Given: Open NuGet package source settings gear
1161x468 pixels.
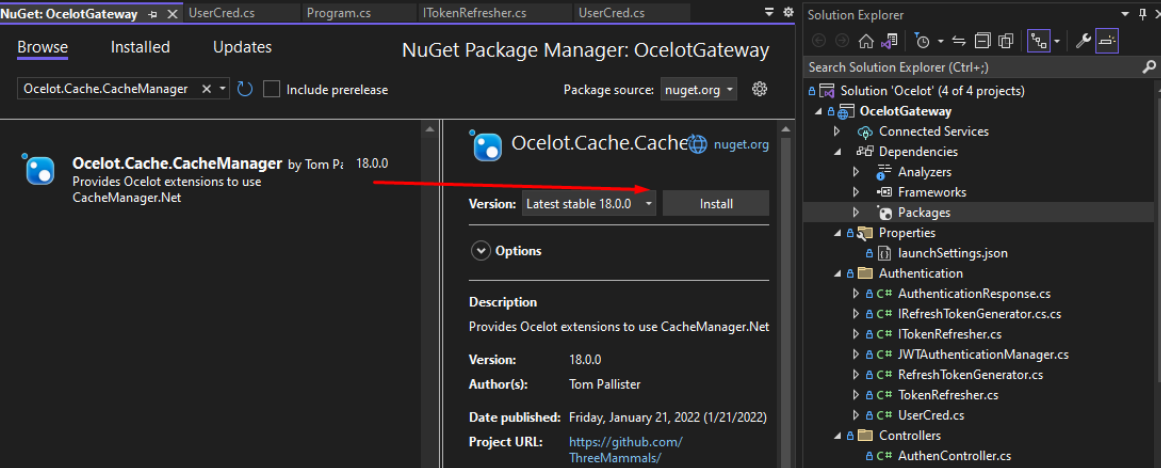Looking at the screenshot, I should click(x=759, y=89).
